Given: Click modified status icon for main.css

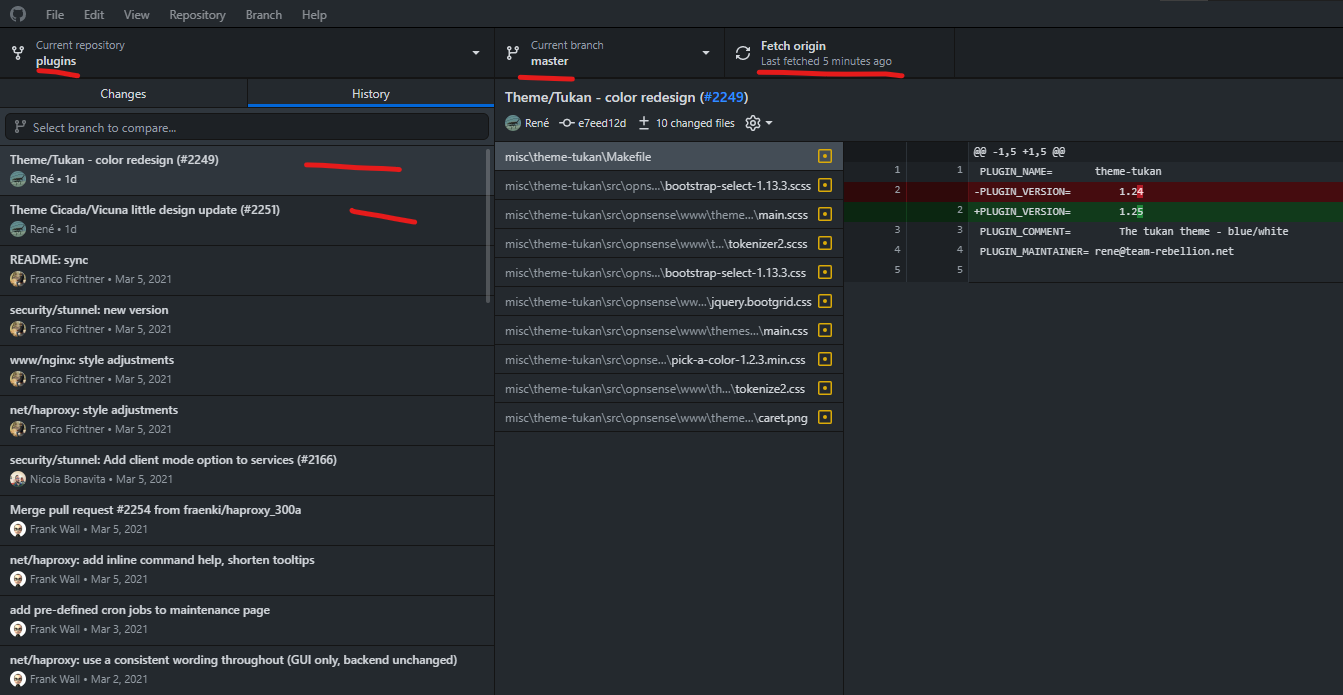Looking at the screenshot, I should click(825, 330).
